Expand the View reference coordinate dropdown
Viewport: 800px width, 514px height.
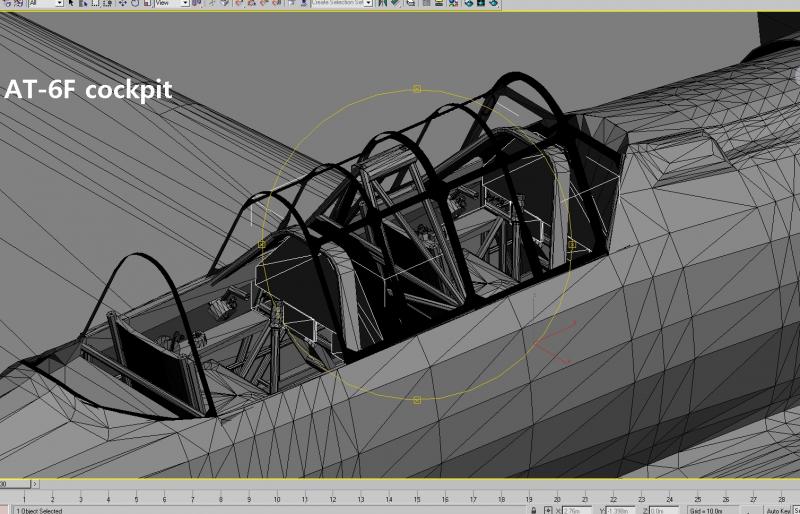(x=172, y=3)
